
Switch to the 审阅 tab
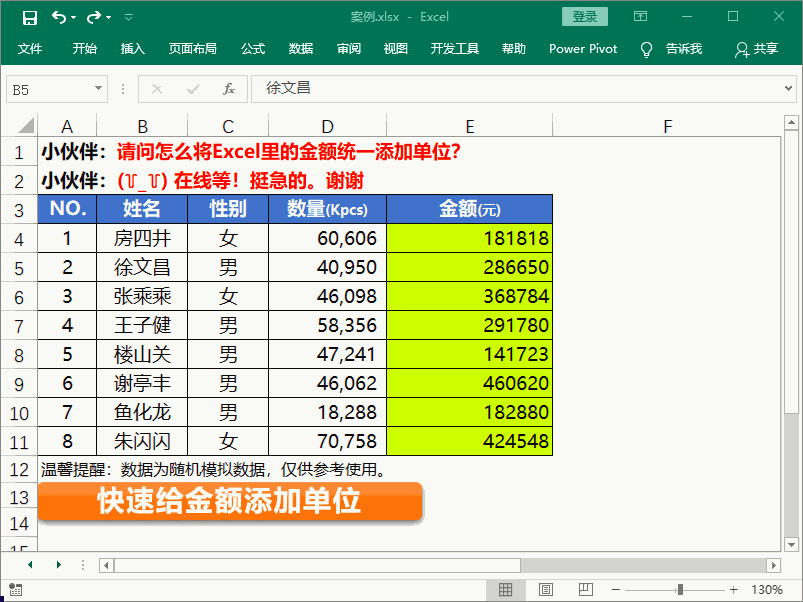(x=349, y=49)
